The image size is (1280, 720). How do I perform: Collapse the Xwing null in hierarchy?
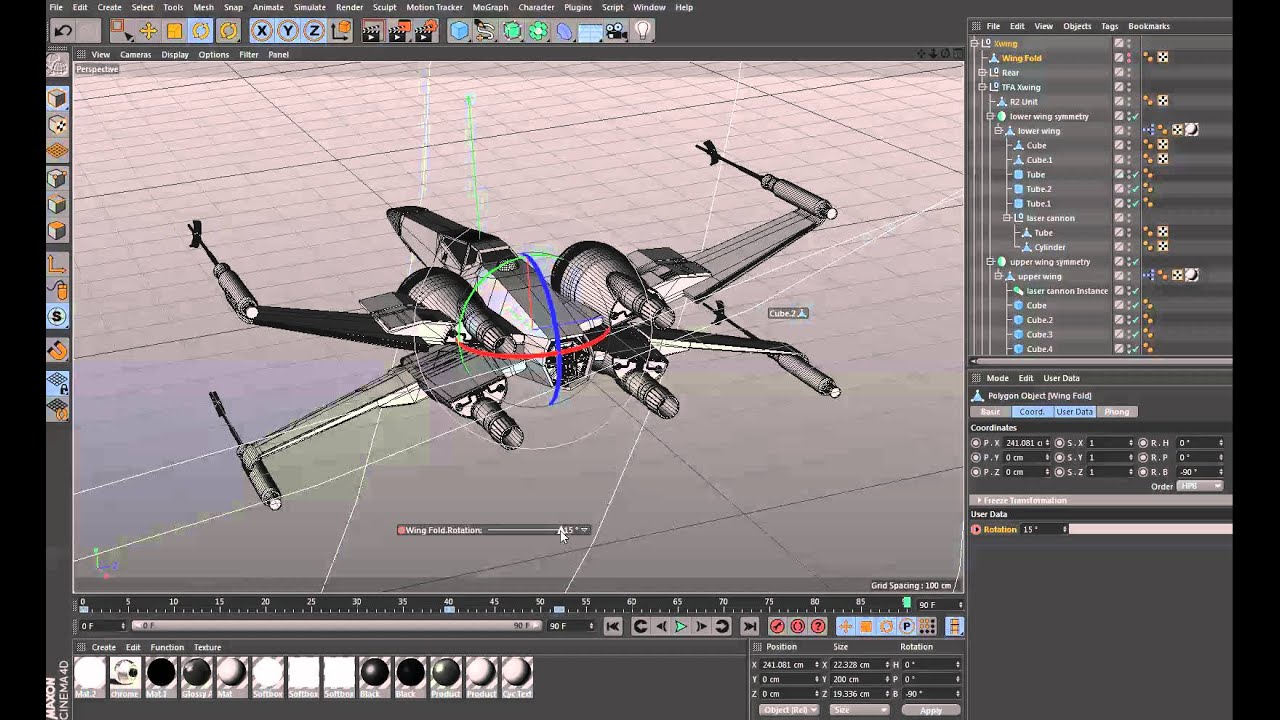pyautogui.click(x=975, y=44)
